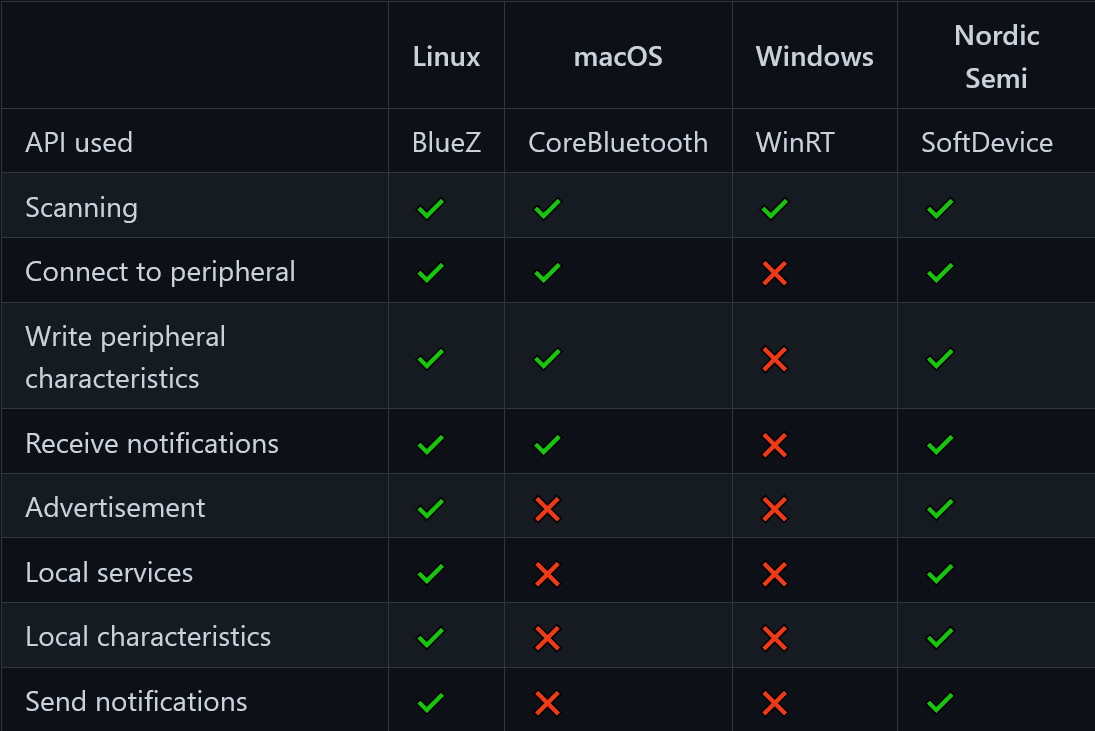
Task: Click the red X for Windows Connect to peripheral
Action: click(x=774, y=273)
